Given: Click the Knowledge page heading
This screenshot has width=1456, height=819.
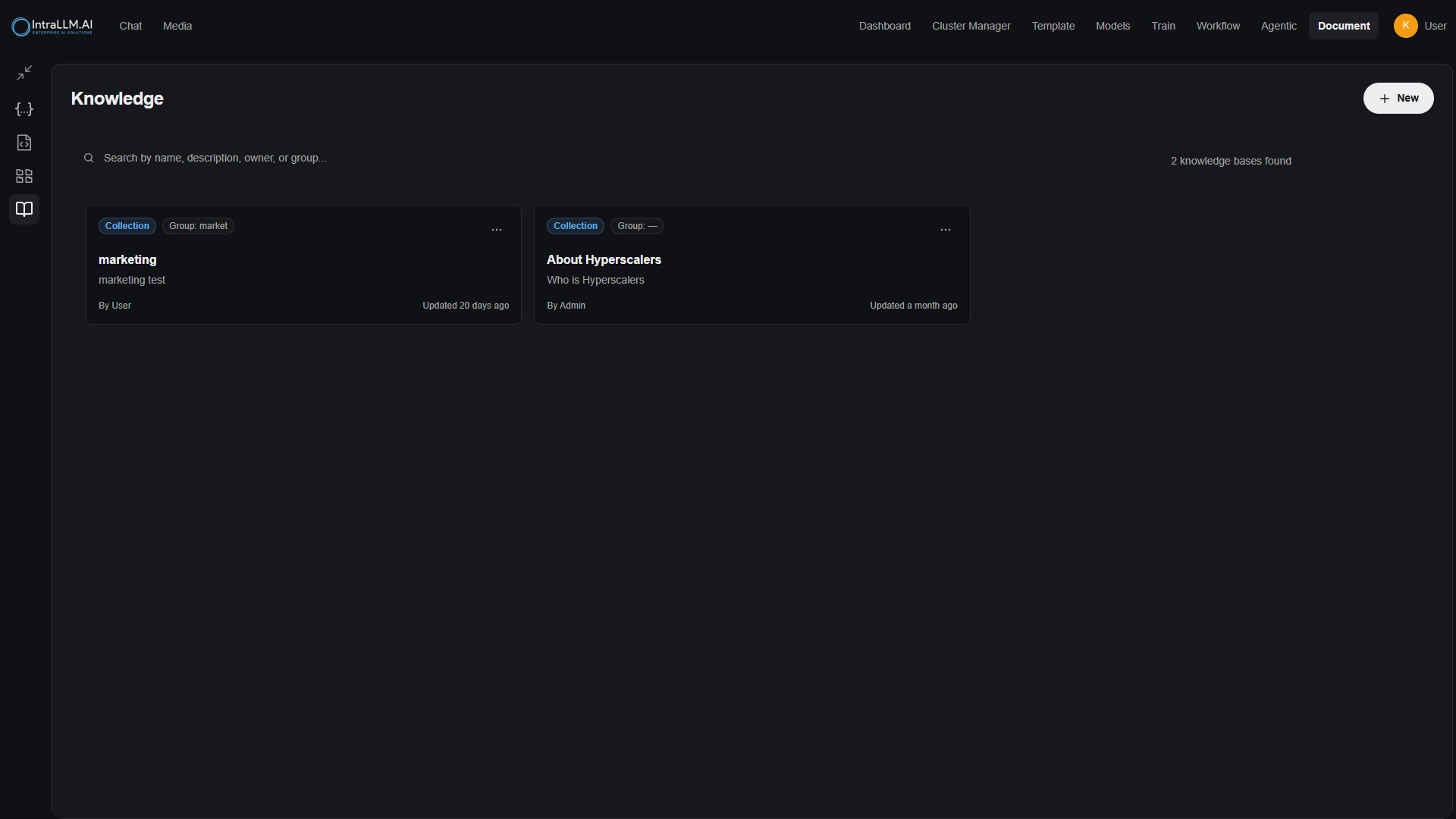Looking at the screenshot, I should tap(118, 99).
